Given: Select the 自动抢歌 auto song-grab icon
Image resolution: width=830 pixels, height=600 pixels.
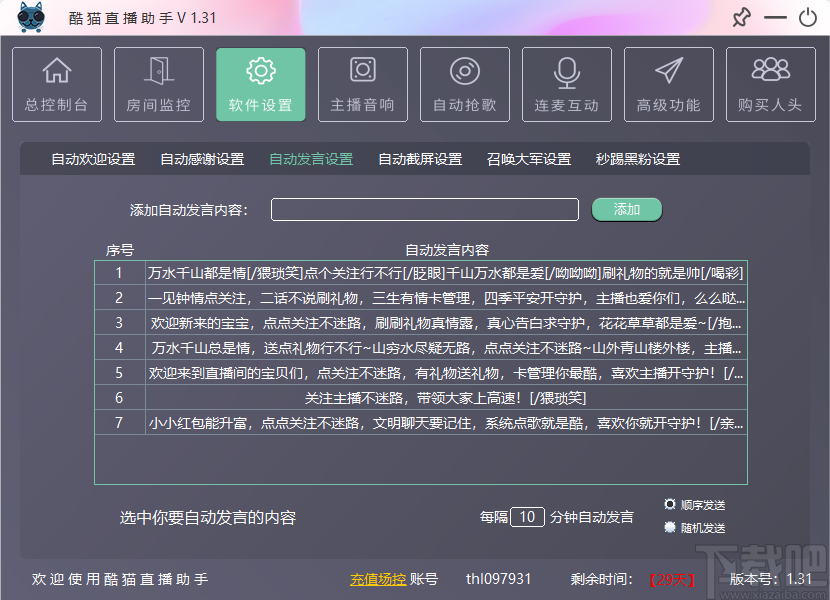Looking at the screenshot, I should coord(464,84).
